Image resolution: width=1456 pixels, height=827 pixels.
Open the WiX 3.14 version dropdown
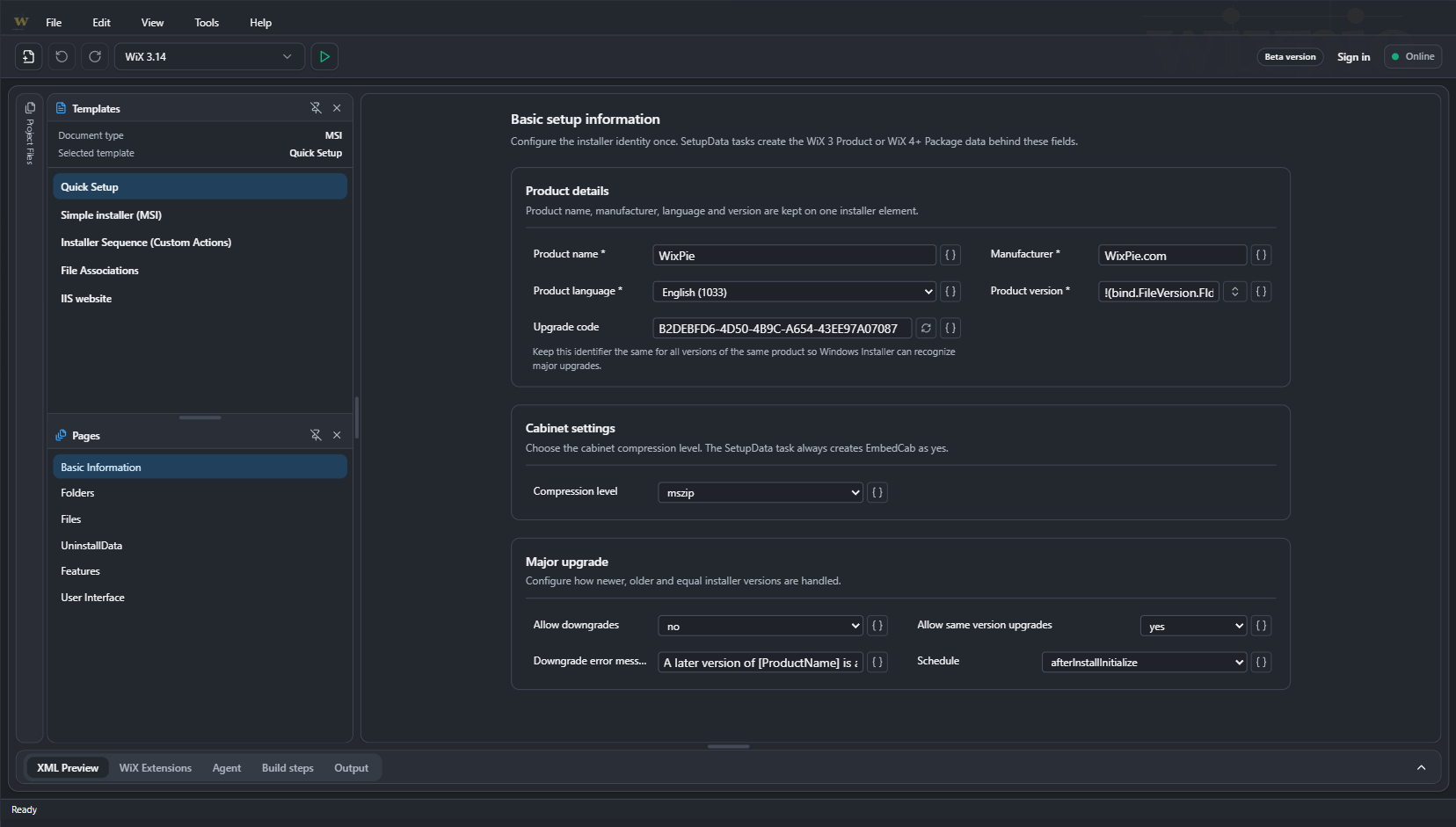[x=209, y=56]
